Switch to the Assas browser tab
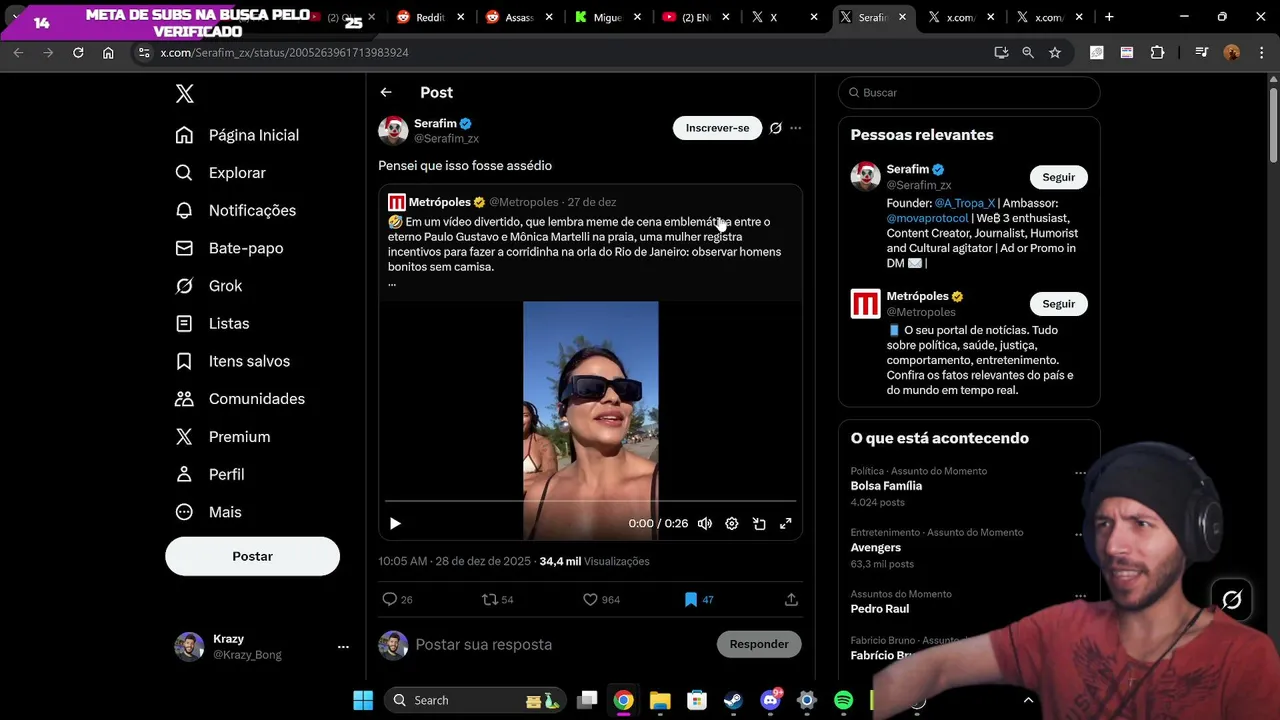 tap(519, 17)
